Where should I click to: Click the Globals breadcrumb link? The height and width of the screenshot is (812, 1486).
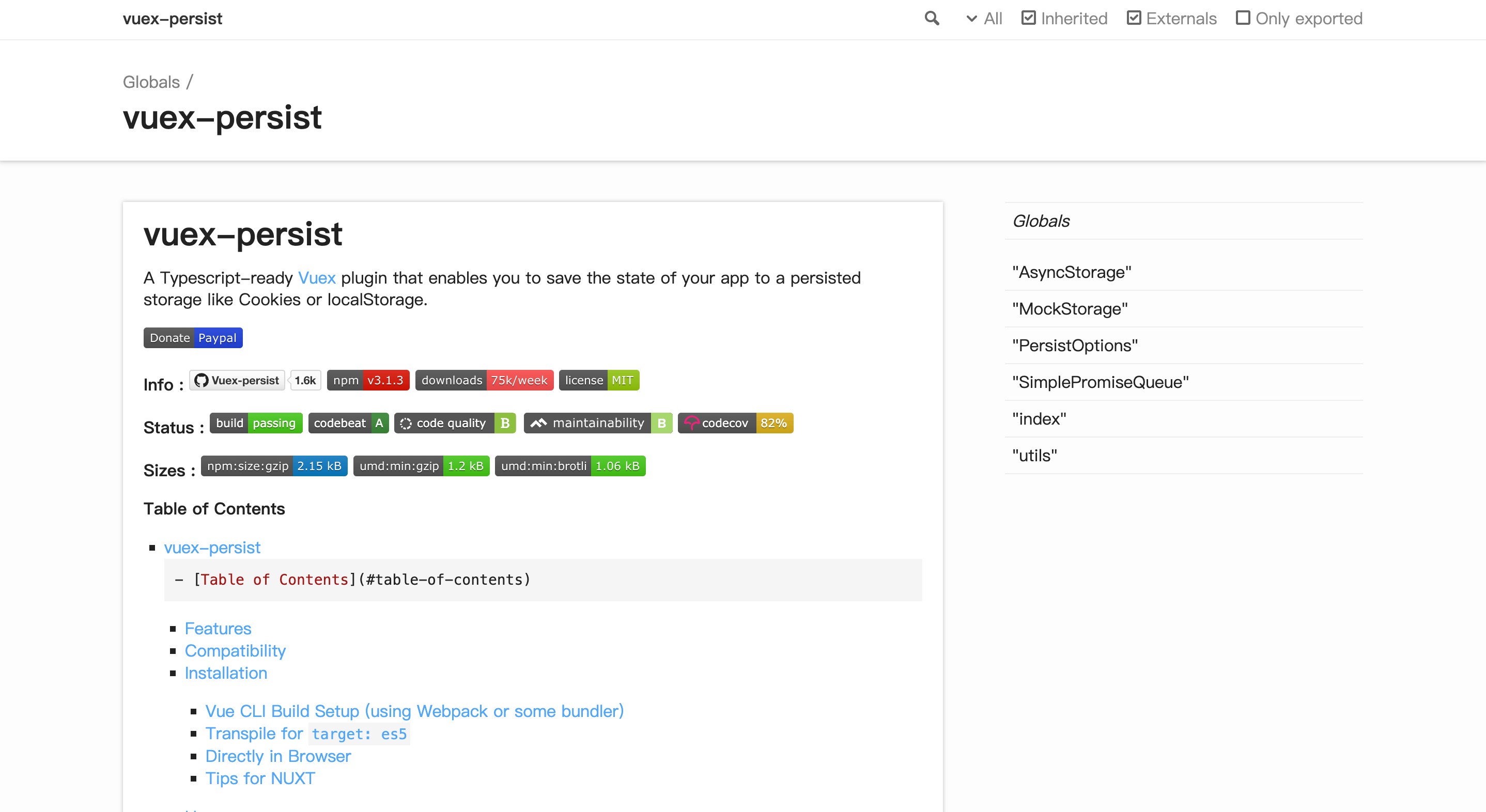coord(151,82)
